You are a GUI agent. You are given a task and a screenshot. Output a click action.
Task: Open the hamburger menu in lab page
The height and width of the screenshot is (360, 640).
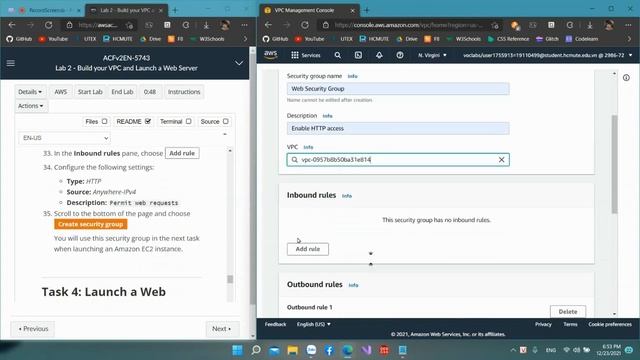tap(11, 63)
